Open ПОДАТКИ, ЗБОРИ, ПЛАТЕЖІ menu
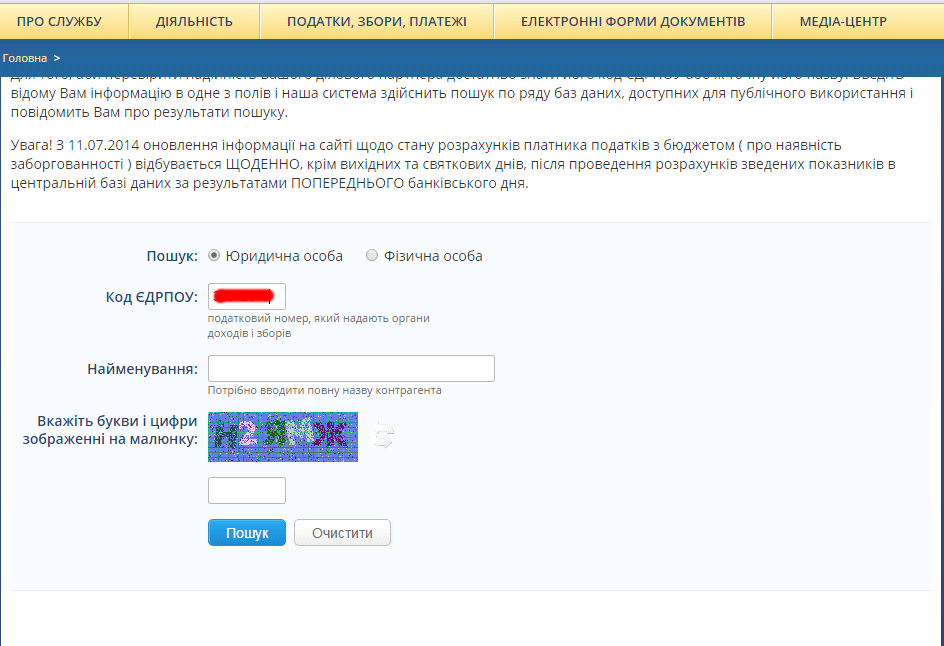Image resolution: width=944 pixels, height=646 pixels. [x=376, y=22]
